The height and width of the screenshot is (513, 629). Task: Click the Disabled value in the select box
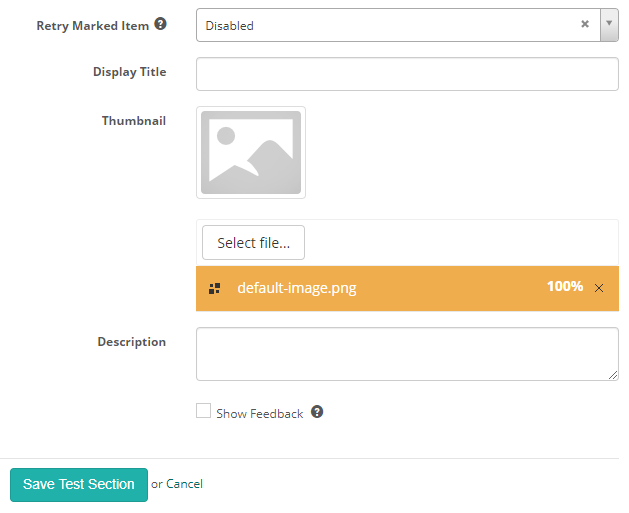point(230,26)
